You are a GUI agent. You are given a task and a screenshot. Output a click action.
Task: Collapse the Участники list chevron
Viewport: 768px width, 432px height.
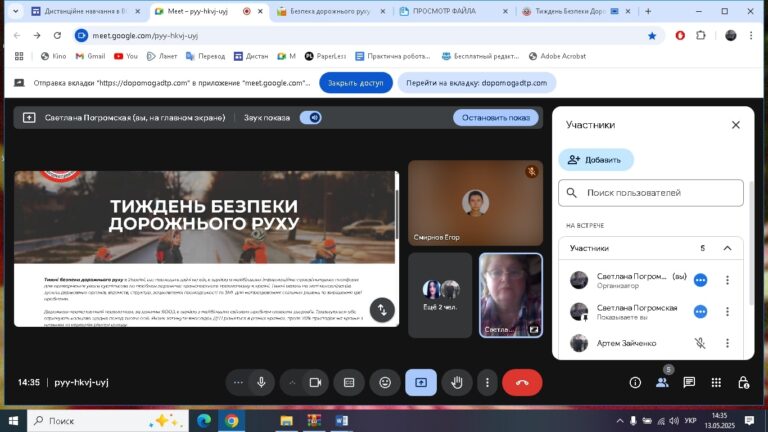tap(727, 248)
